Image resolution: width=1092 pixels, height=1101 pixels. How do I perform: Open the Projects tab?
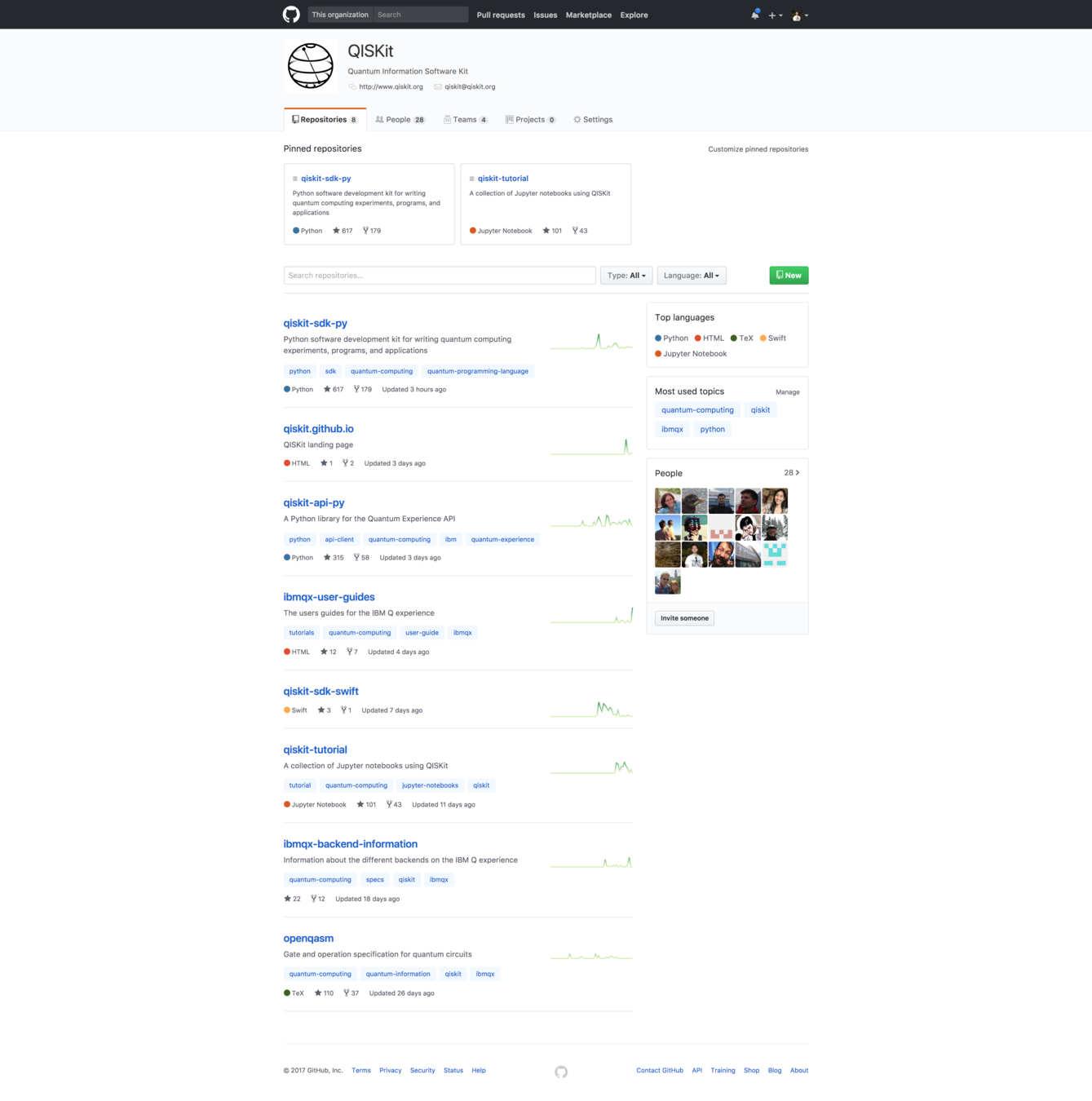click(531, 120)
